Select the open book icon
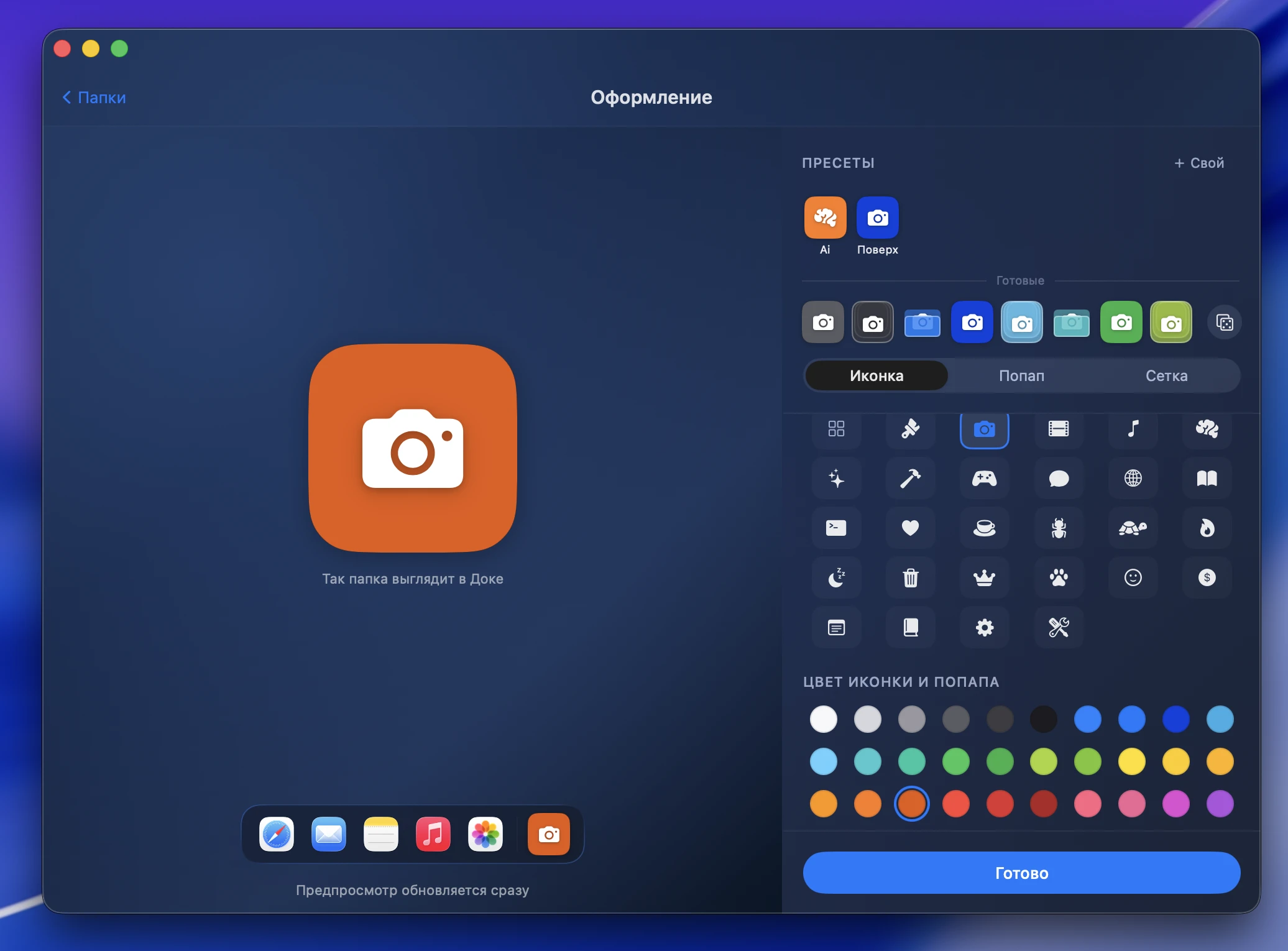The width and height of the screenshot is (1288, 951). click(x=1207, y=478)
